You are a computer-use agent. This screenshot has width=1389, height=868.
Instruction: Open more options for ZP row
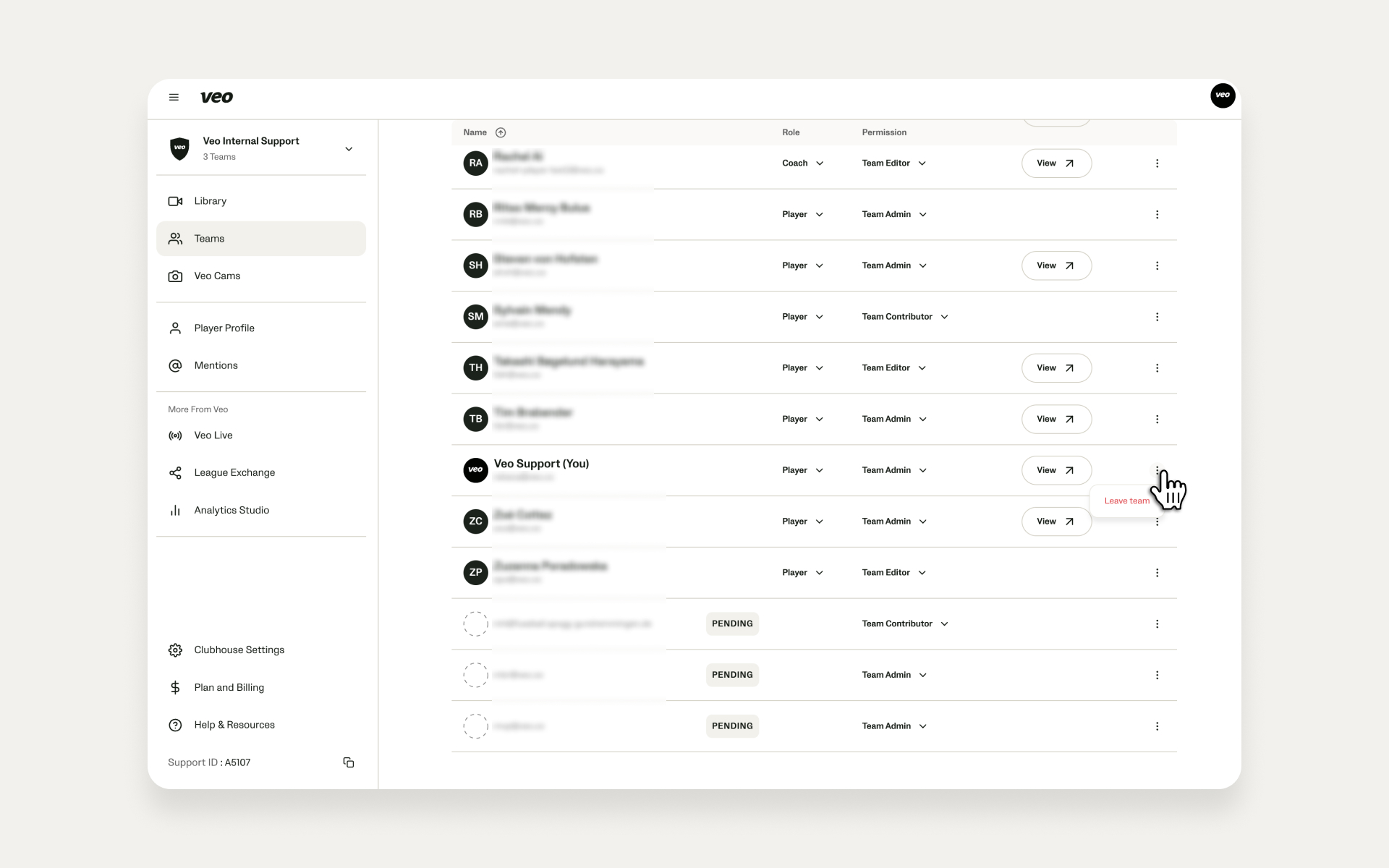tap(1157, 573)
